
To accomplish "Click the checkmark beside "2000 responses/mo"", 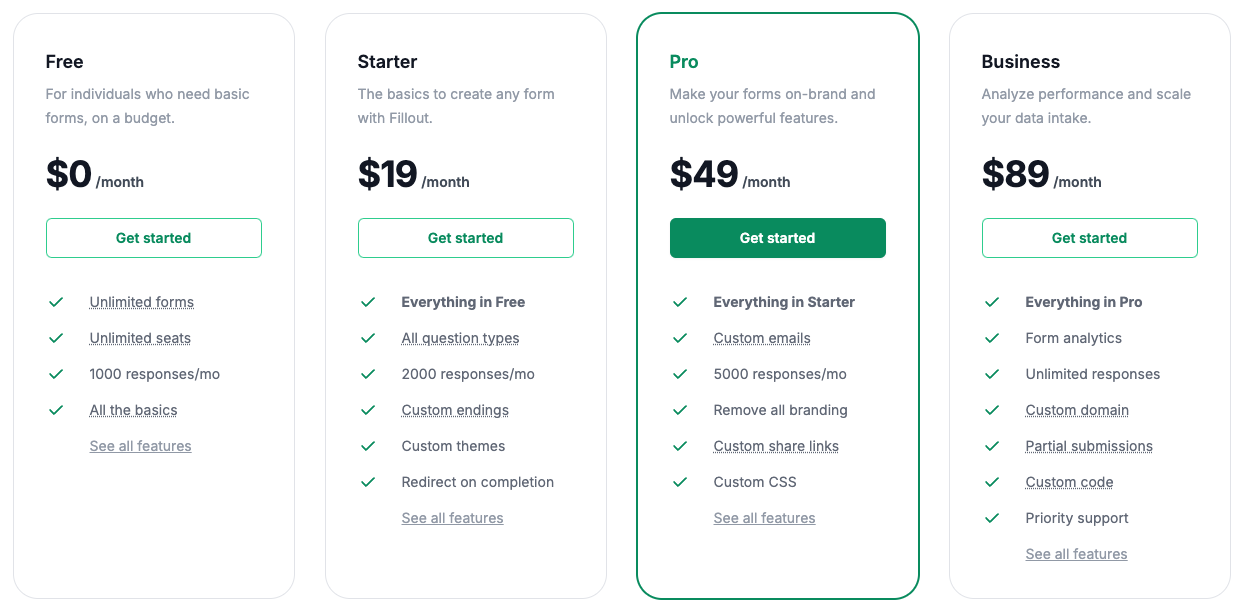I will (369, 374).
